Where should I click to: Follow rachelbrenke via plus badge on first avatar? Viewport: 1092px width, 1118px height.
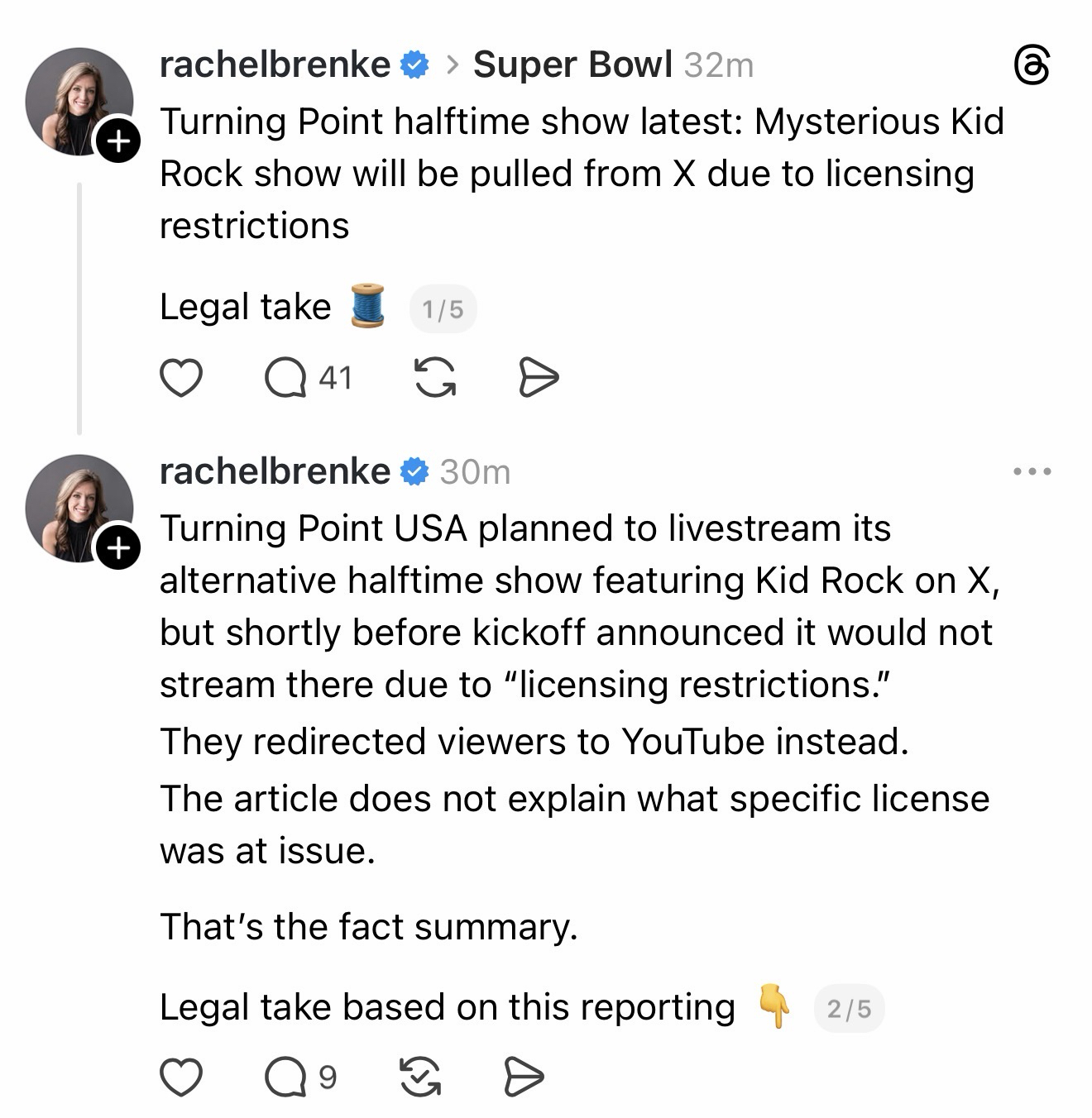(119, 141)
